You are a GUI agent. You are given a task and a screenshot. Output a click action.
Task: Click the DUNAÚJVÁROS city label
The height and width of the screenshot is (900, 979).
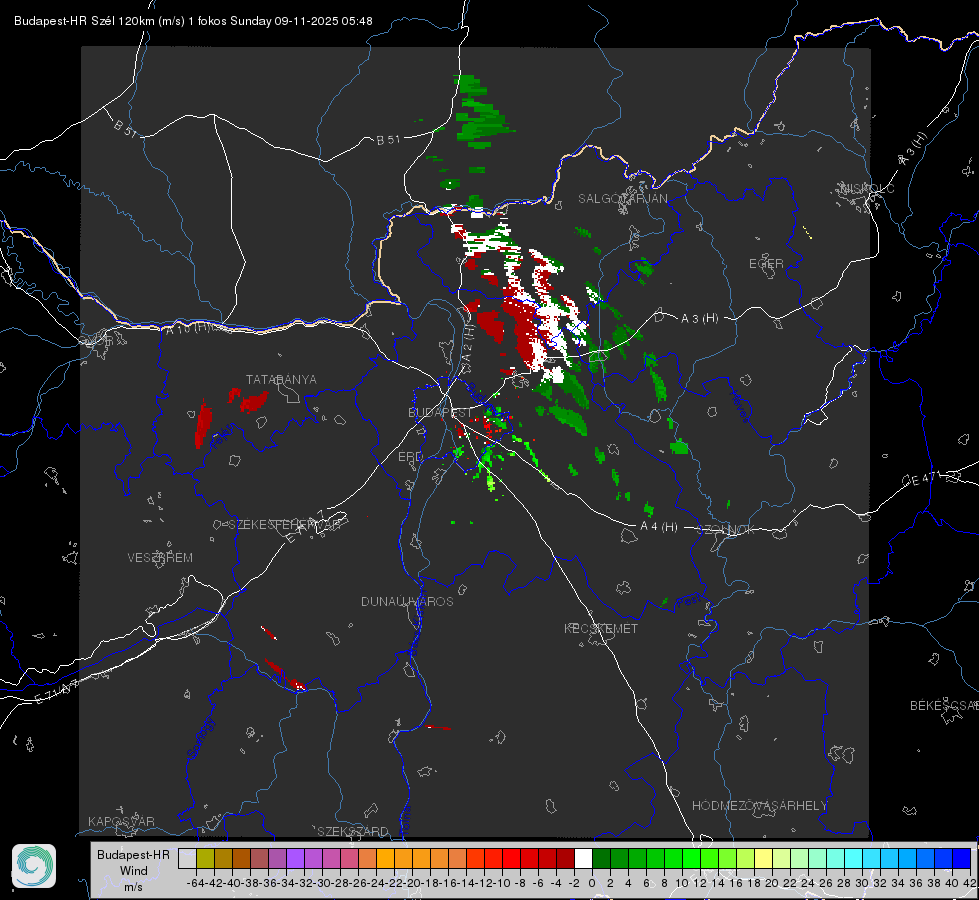point(407,601)
